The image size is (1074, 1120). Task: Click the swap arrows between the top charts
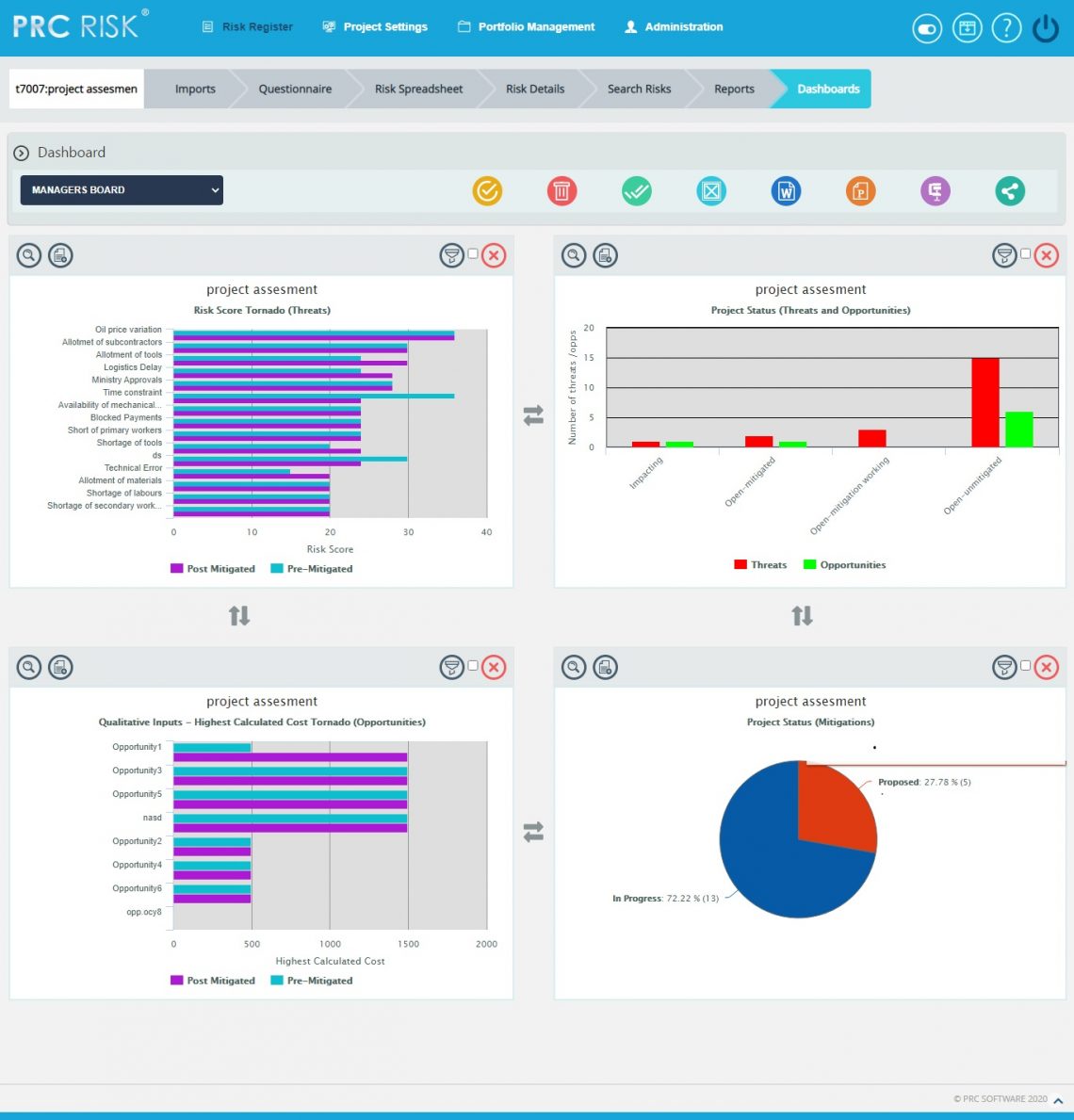tap(534, 414)
